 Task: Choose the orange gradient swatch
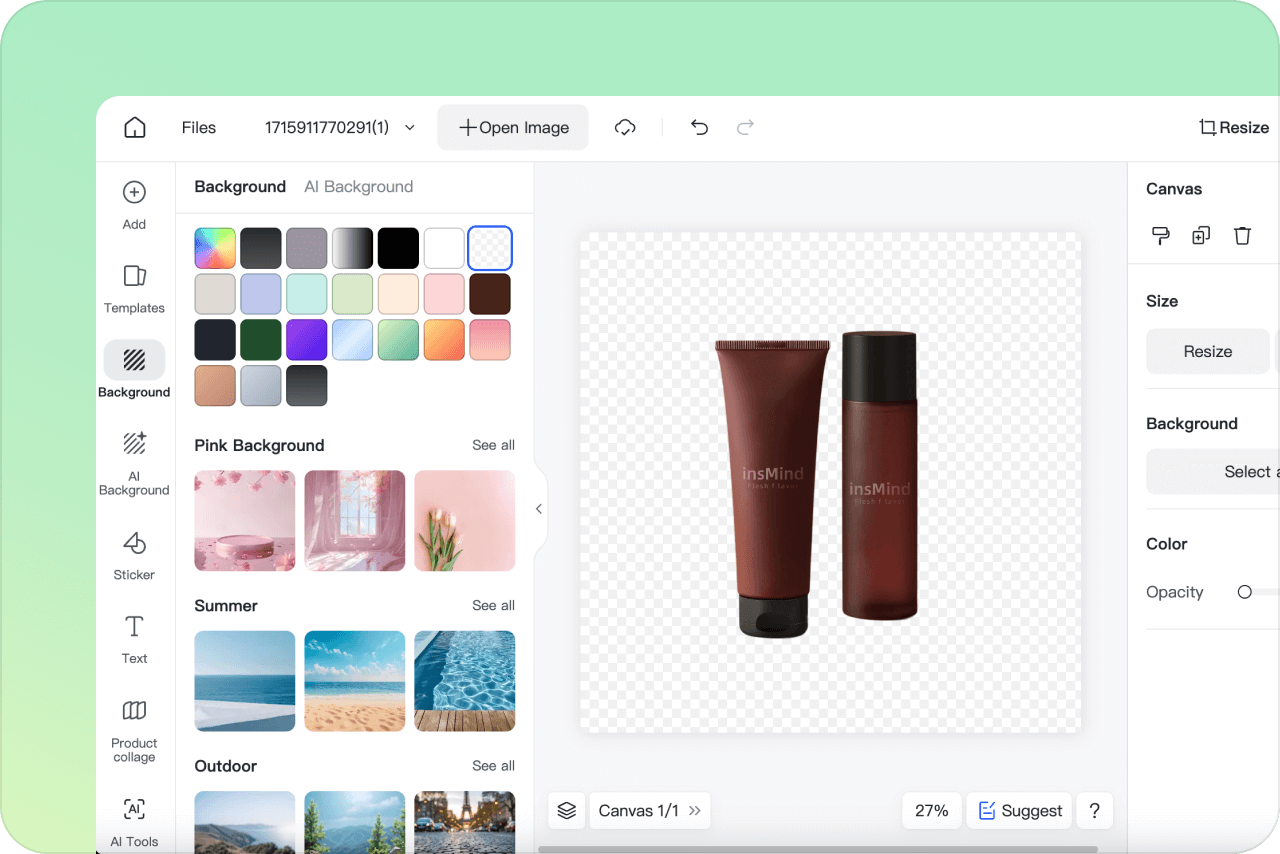click(444, 340)
